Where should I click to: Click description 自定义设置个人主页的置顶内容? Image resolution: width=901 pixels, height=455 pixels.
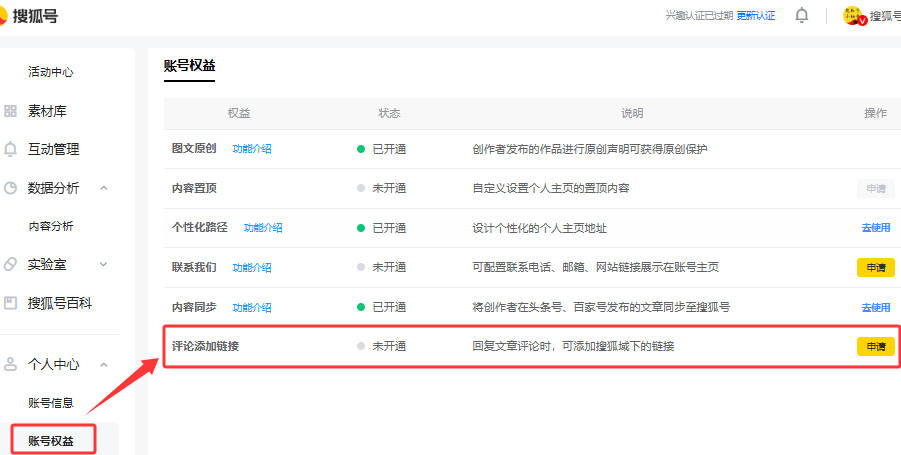point(550,188)
